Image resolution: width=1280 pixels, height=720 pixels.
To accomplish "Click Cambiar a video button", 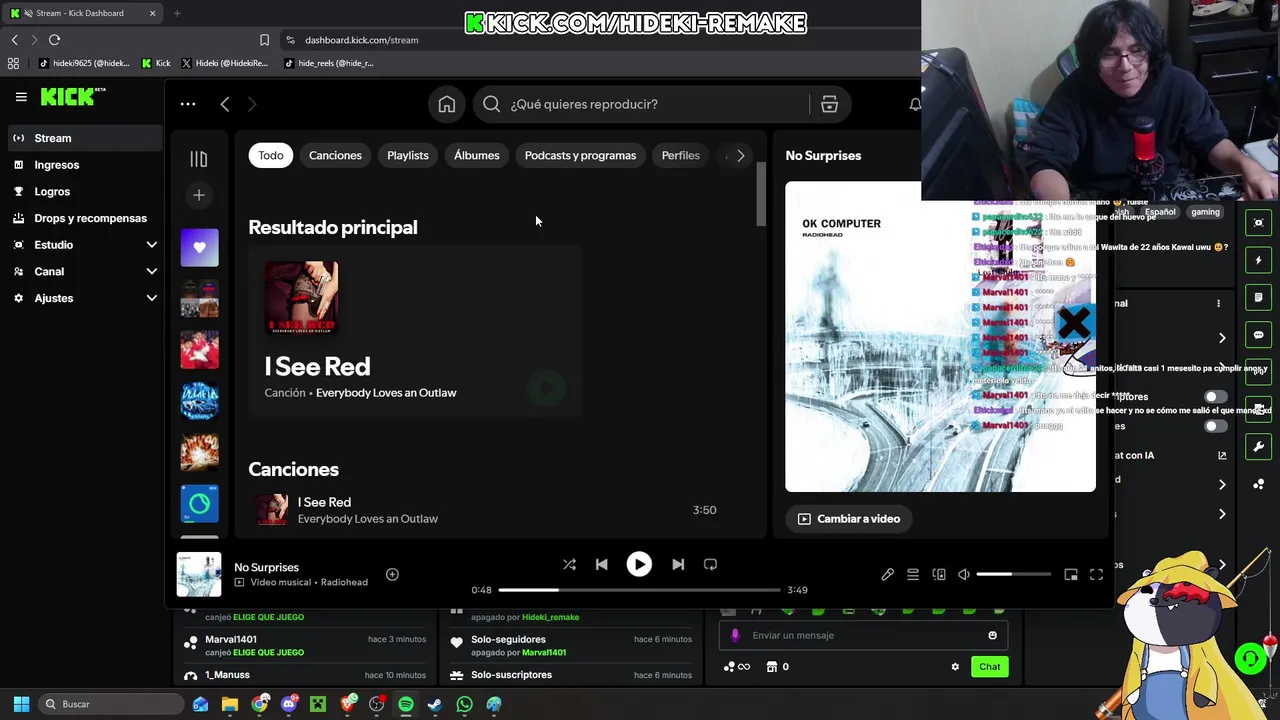I will pos(849,519).
